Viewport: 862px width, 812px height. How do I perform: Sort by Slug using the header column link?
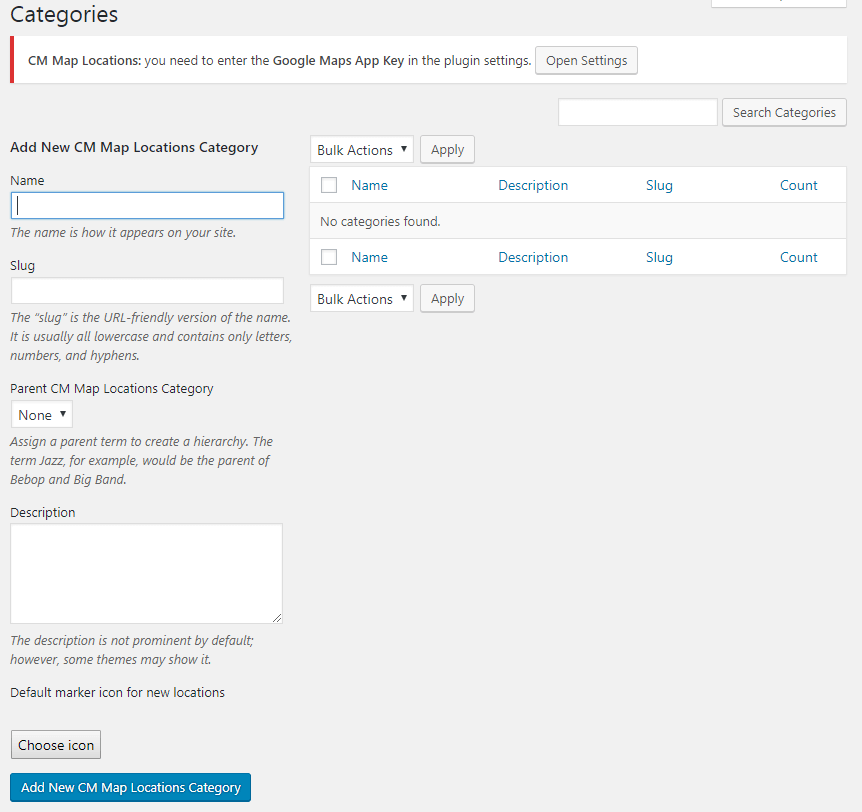coord(659,185)
